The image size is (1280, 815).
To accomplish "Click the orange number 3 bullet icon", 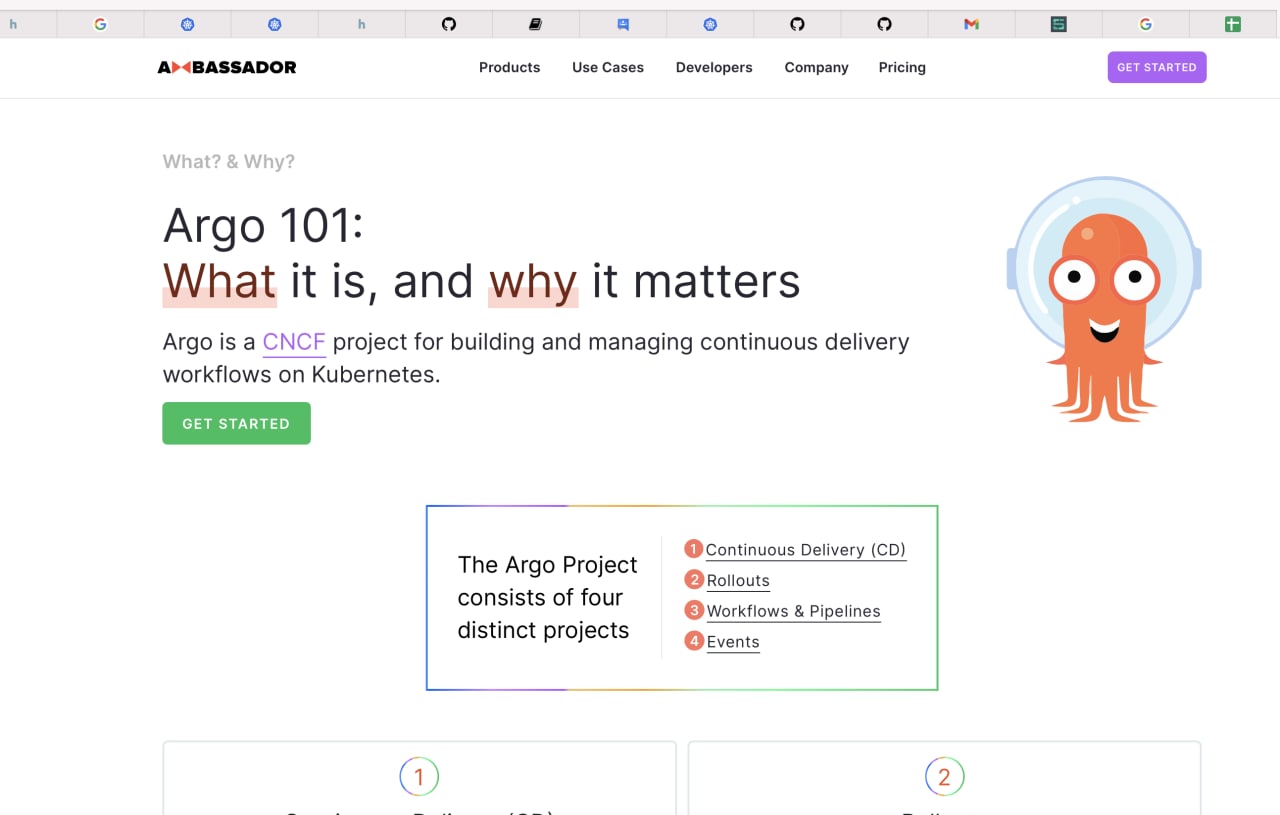I will click(694, 610).
